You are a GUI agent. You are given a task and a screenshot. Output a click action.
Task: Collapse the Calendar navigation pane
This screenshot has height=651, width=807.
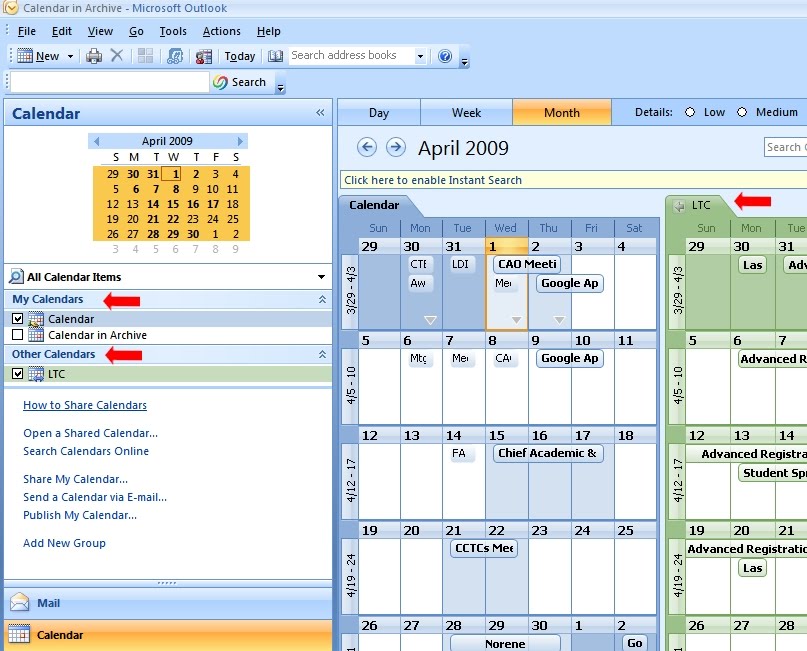(320, 113)
